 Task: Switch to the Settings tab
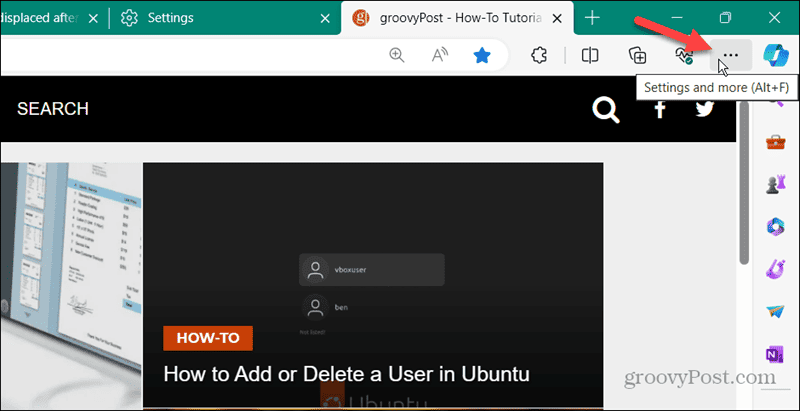[225, 18]
